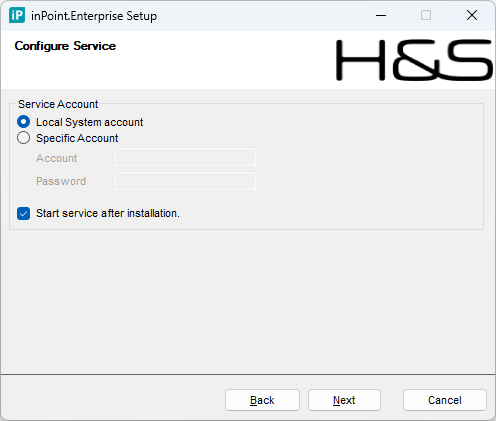Viewport: 496px width, 421px height.
Task: Click the Configure Service heading
Action: 65,46
